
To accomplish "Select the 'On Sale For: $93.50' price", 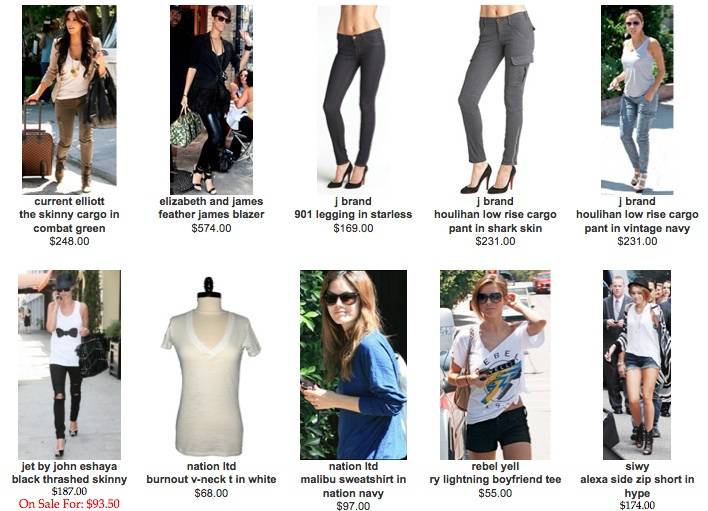I will 69,504.
